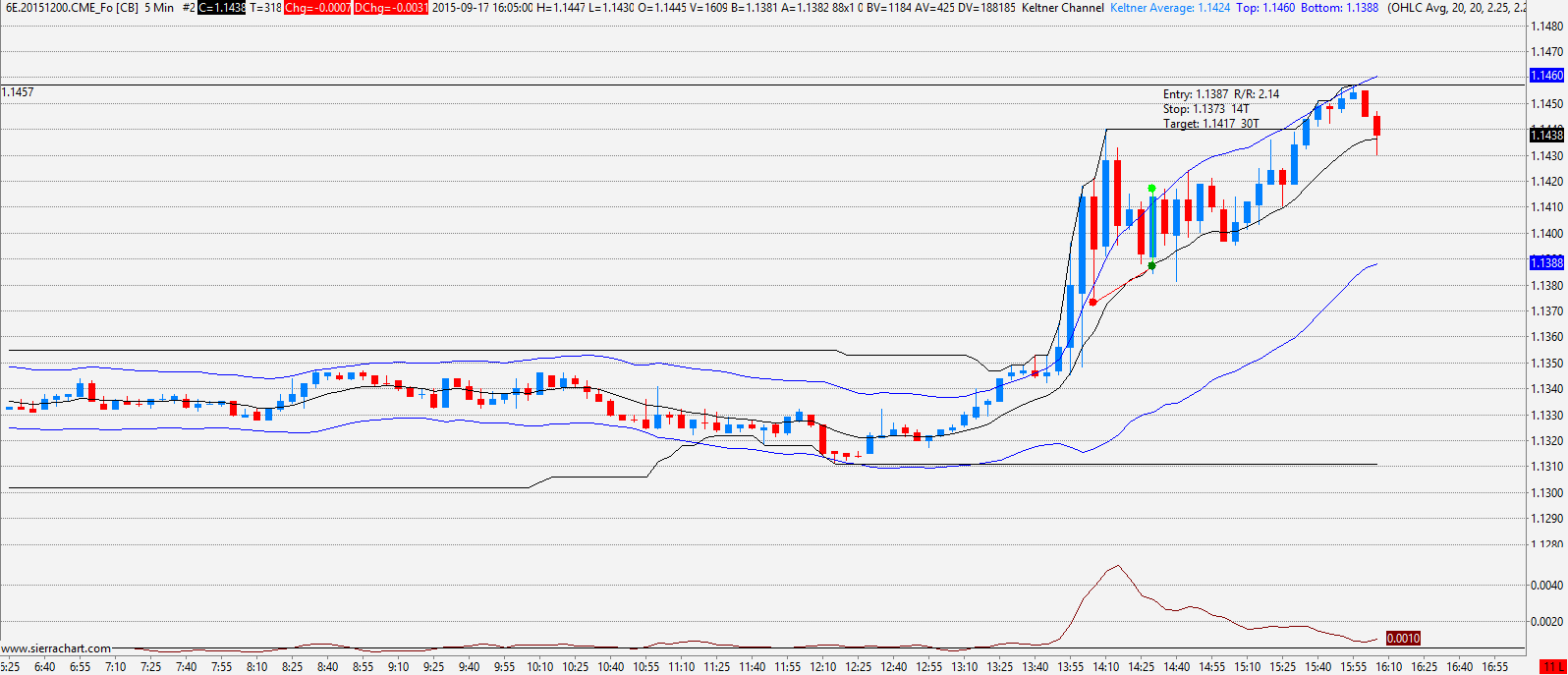The height and width of the screenshot is (675, 1568).
Task: Click the 'H=1.1447' high value
Action: 560,7
